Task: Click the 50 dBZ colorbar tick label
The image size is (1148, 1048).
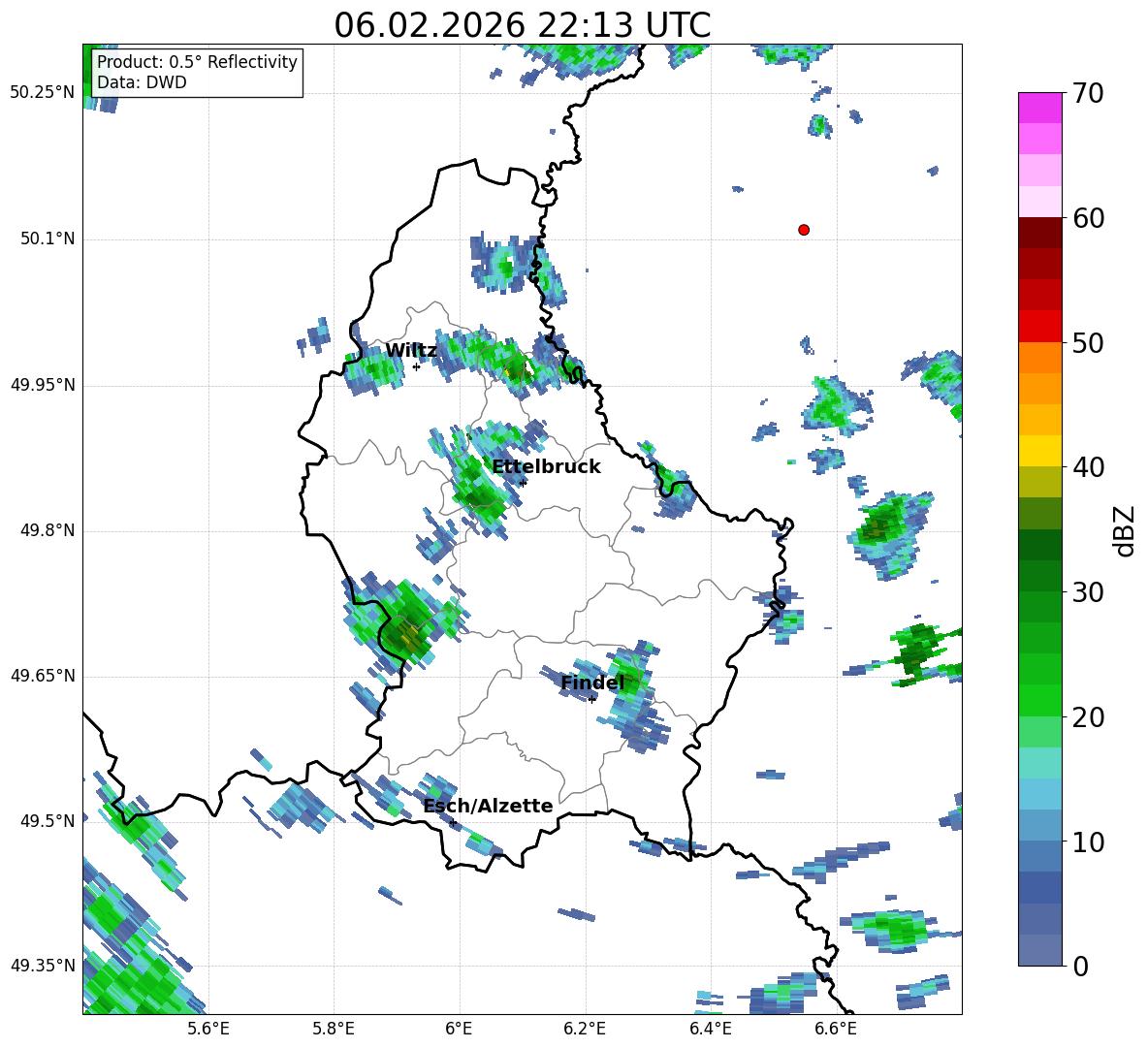Action: [x=1088, y=343]
